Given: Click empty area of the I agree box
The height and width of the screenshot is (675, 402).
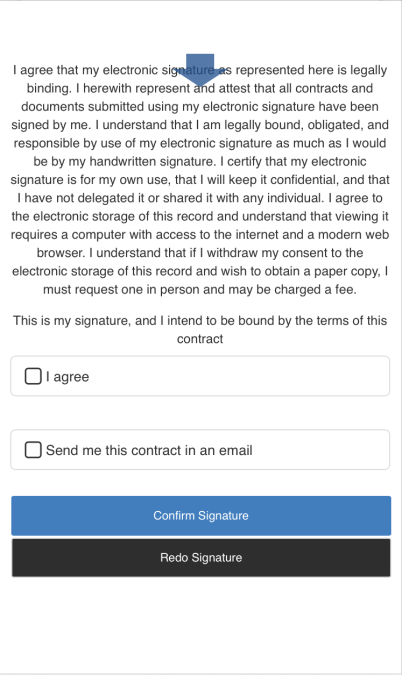Looking at the screenshot, I should pos(241,376).
